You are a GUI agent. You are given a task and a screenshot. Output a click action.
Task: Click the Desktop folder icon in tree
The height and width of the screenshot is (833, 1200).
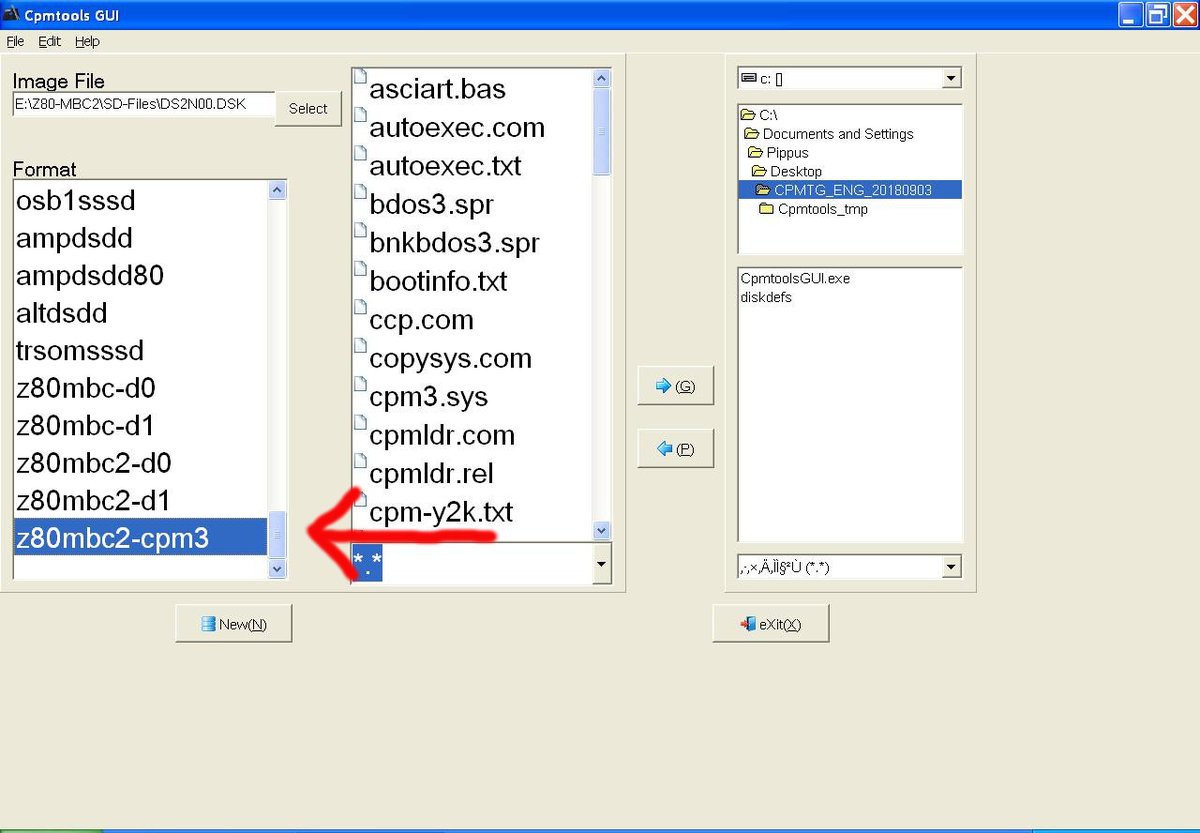[x=759, y=171]
